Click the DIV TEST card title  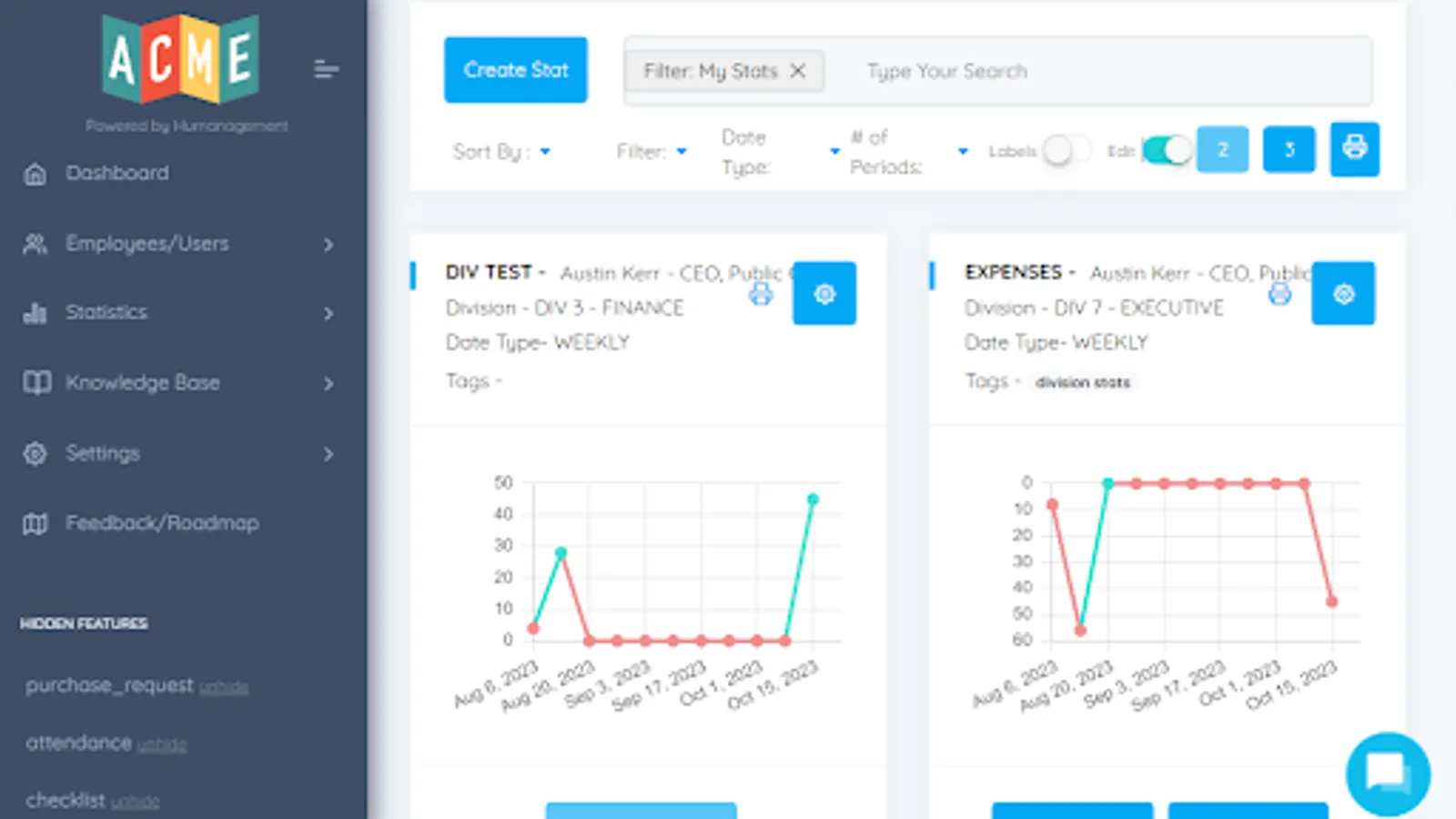coord(489,272)
